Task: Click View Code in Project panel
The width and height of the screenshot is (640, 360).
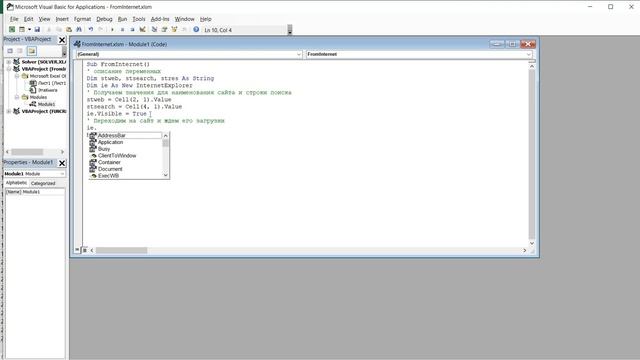Action: [10, 51]
